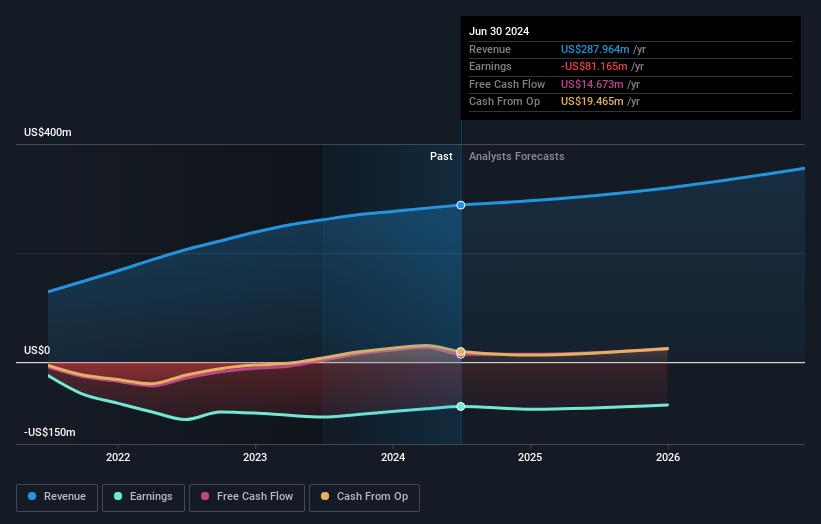
Task: Click the Free Cash Flow row label in tooltip
Action: pyautogui.click(x=507, y=84)
